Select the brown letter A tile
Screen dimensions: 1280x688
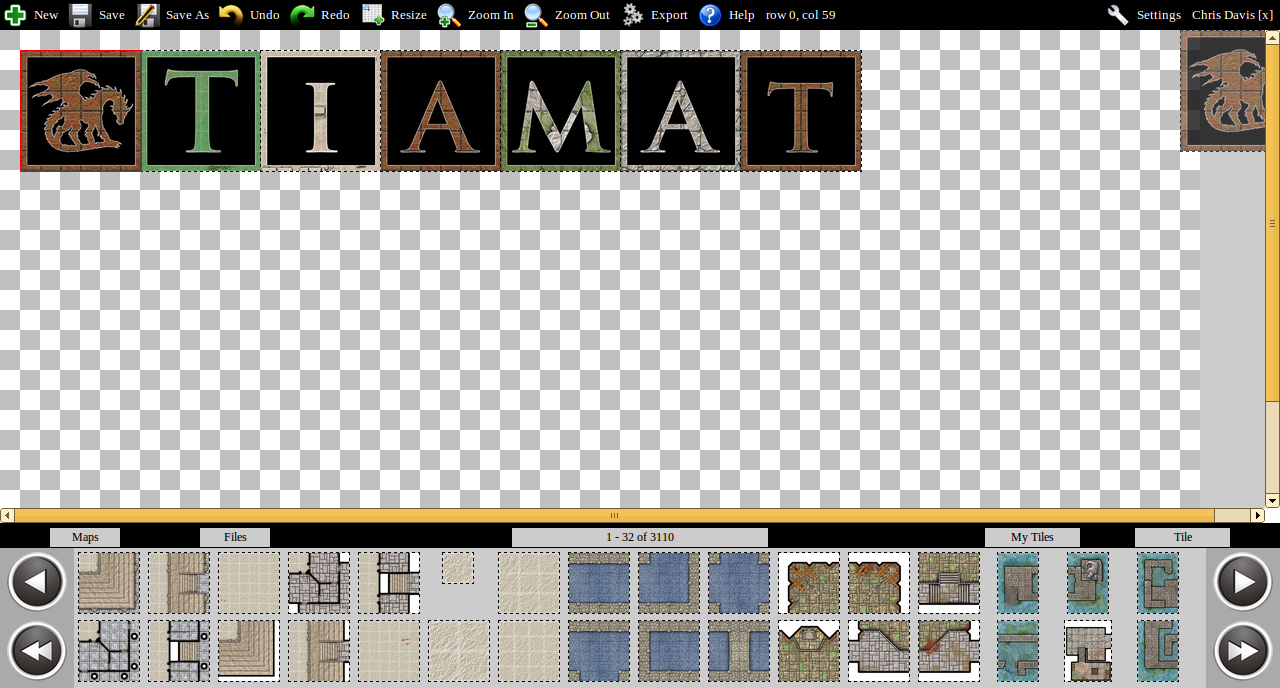point(441,111)
